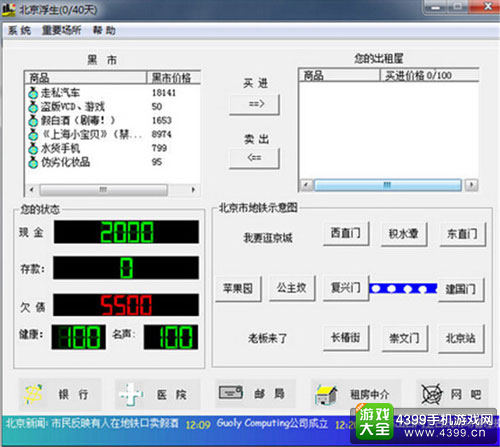Open the 帮助 menu
The height and width of the screenshot is (447, 500).
point(104,30)
